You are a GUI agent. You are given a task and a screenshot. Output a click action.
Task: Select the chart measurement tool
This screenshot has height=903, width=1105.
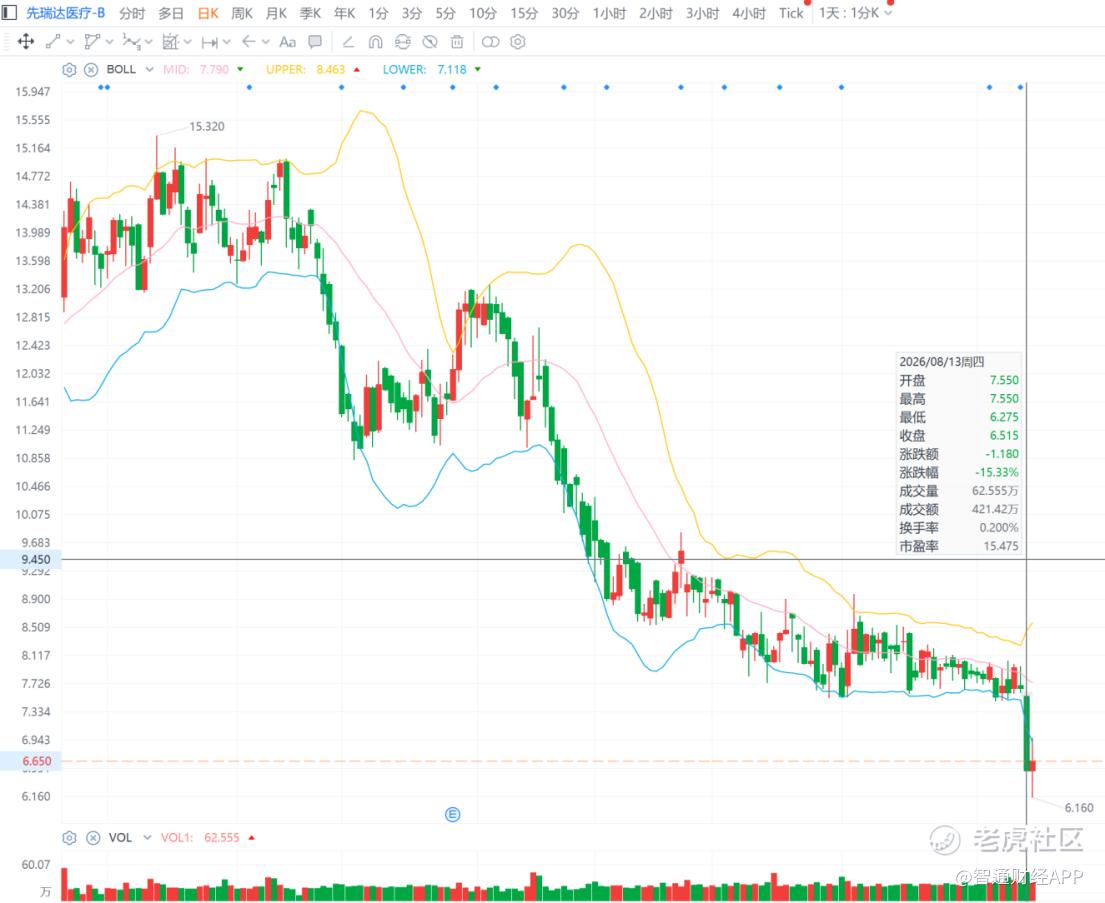tap(170, 42)
